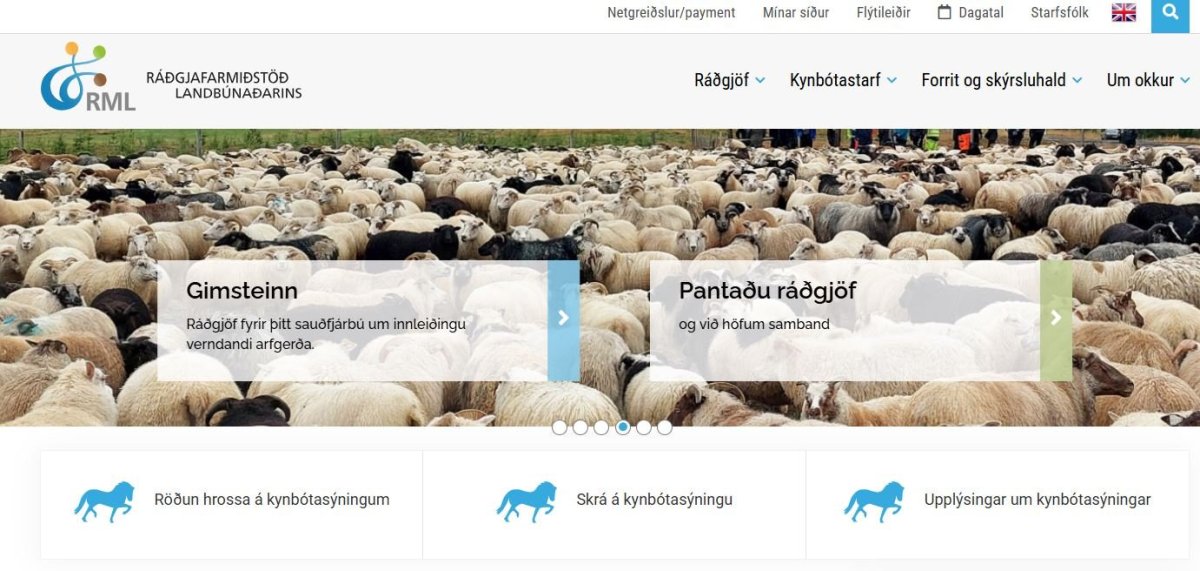Click Ráðgjafarmiðstöð landbúnaðarins title text
This screenshot has height=571, width=1200.
tap(224, 85)
